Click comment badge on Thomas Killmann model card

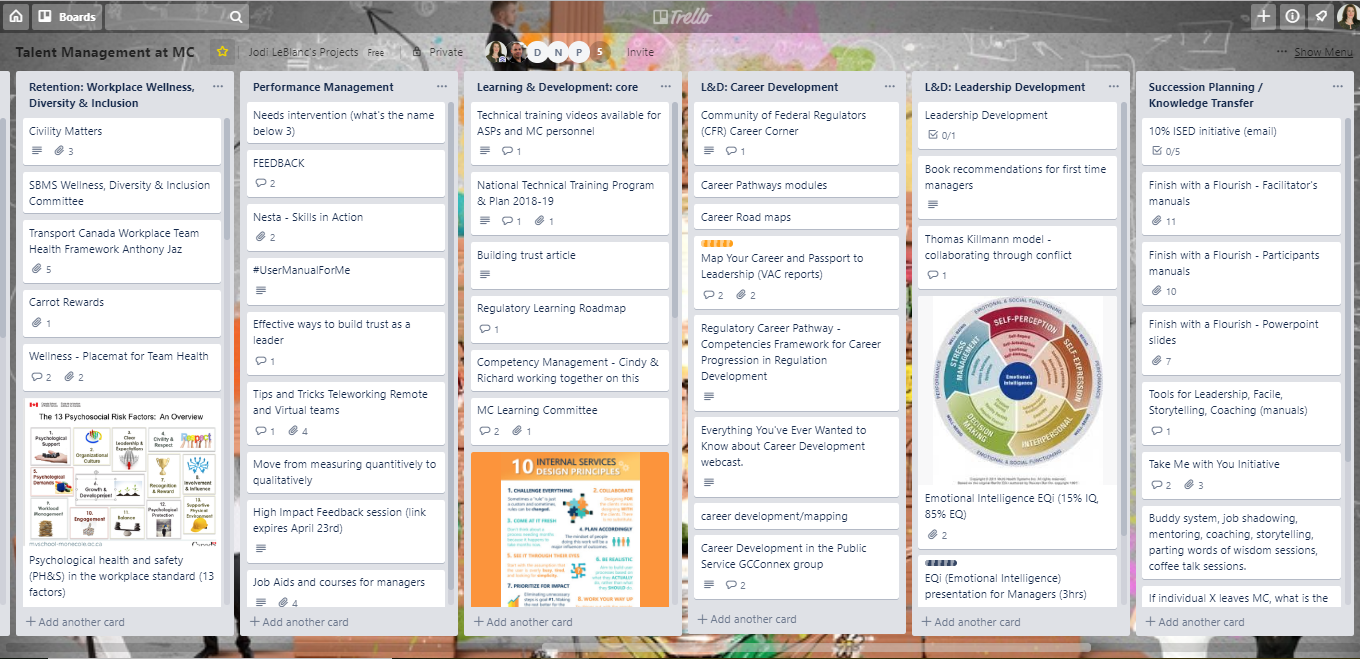pyautogui.click(x=937, y=275)
